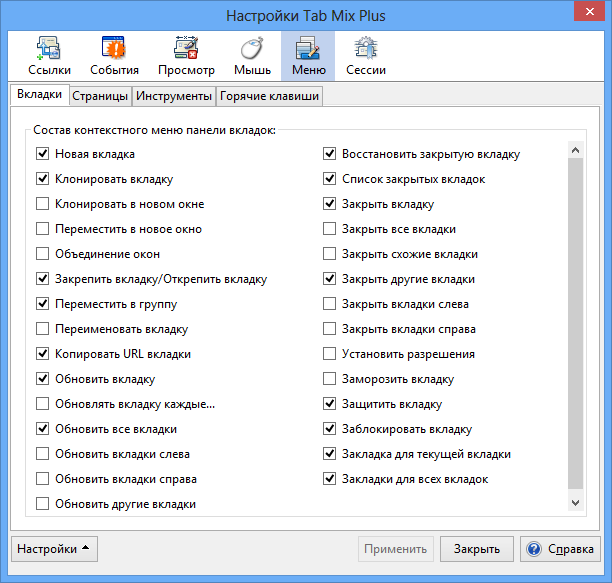612x583 pixels.
Task: Enable Установить разрешения checkbox
Action: [x=329, y=354]
